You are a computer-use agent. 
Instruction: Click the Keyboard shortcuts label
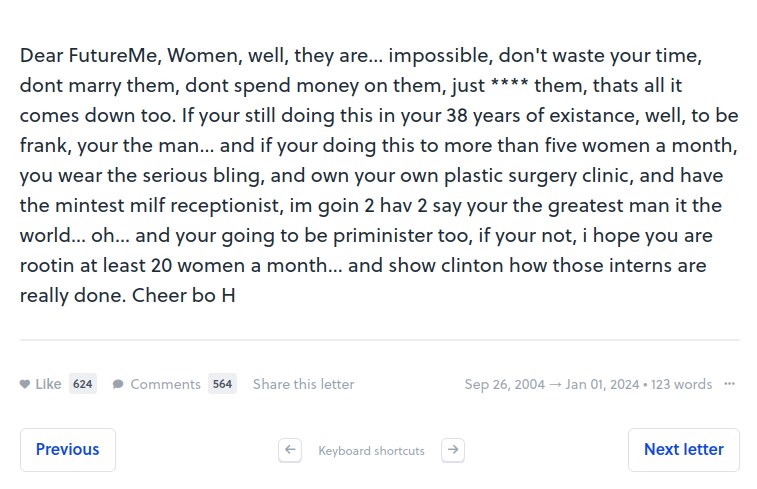pos(371,451)
